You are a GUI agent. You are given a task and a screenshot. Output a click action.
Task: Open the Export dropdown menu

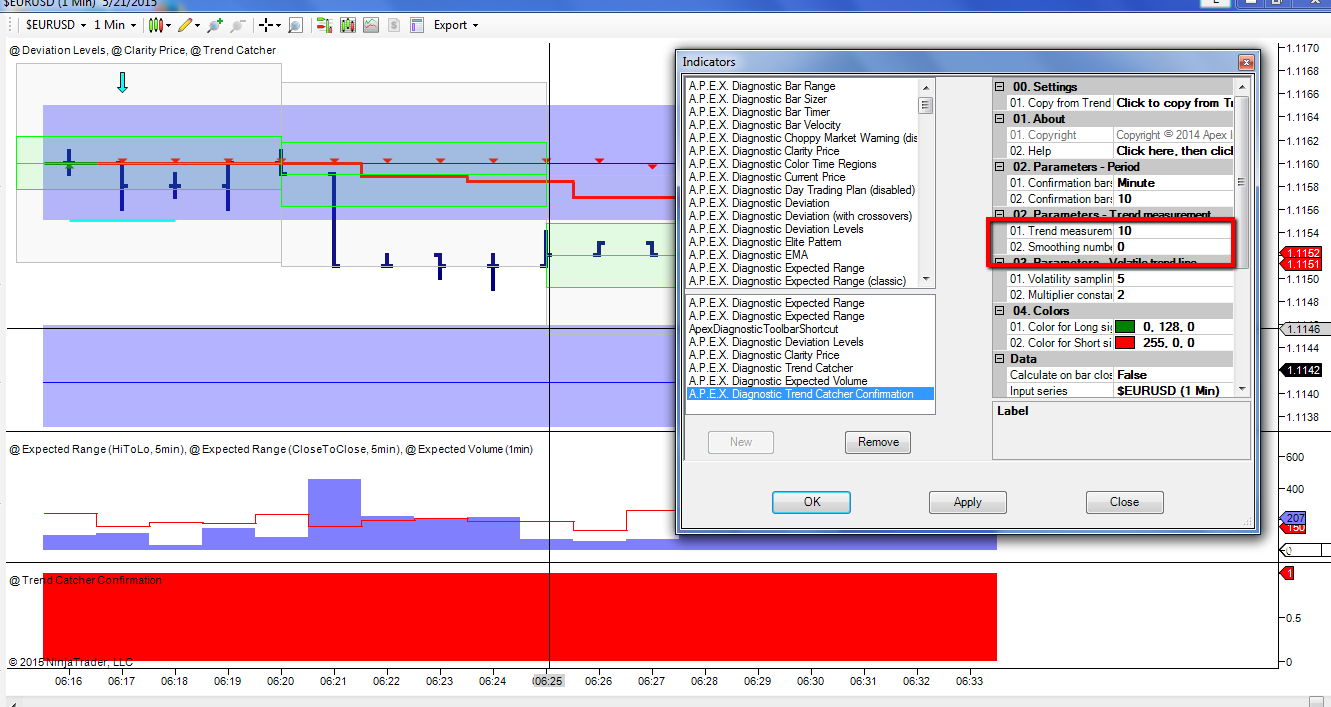pyautogui.click(x=456, y=25)
